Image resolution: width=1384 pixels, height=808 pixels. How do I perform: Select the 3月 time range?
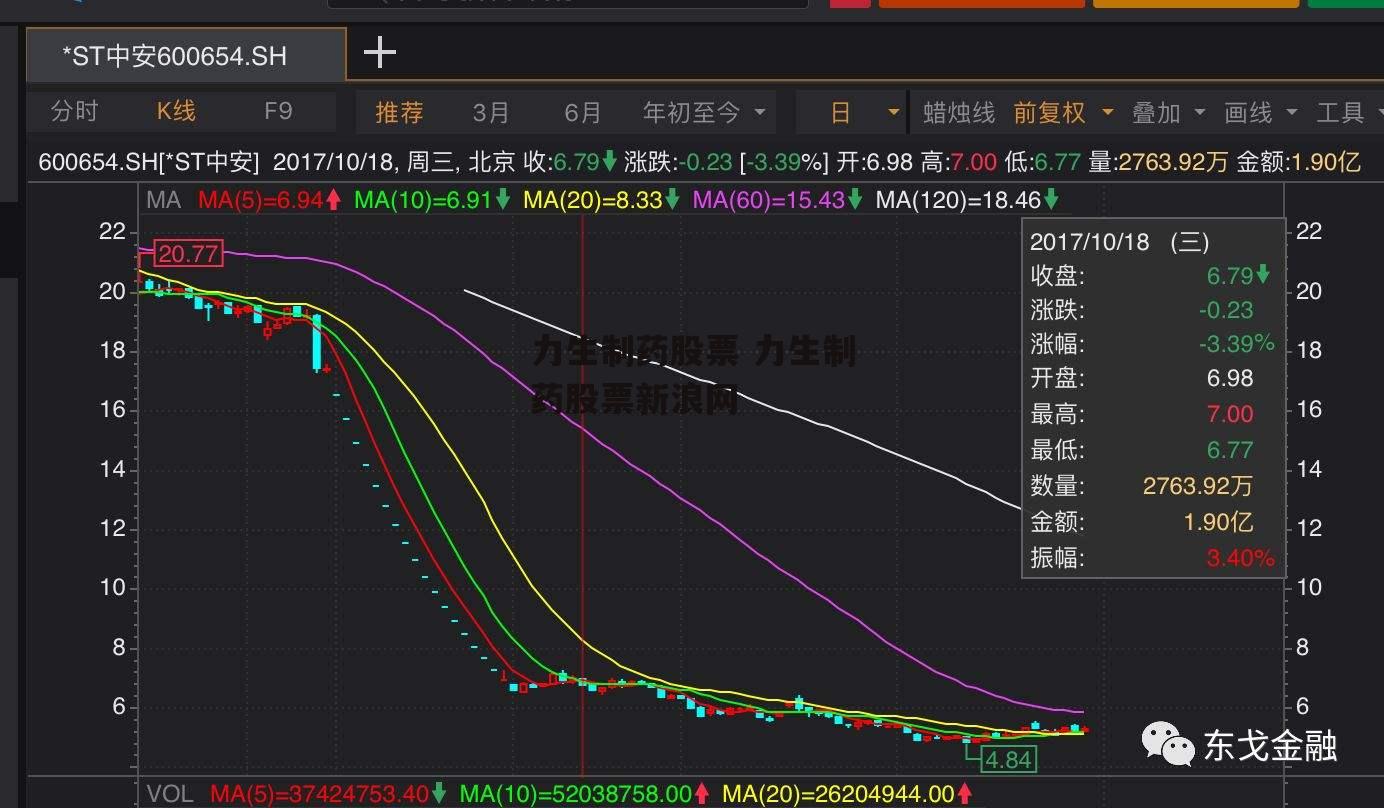[x=491, y=113]
